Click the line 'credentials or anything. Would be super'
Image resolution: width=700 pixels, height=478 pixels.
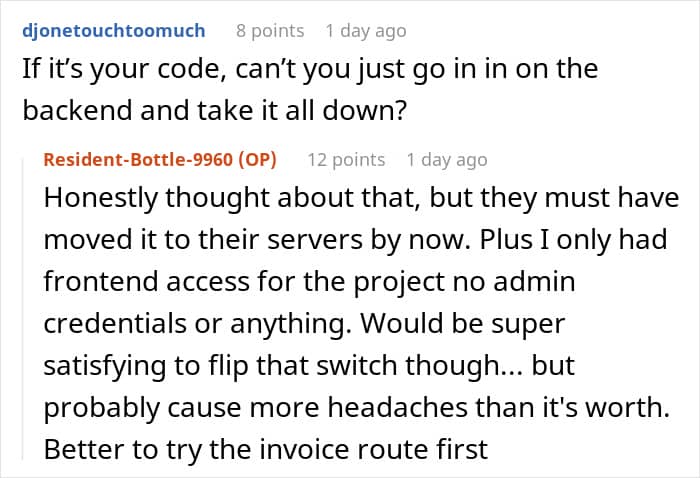304,324
